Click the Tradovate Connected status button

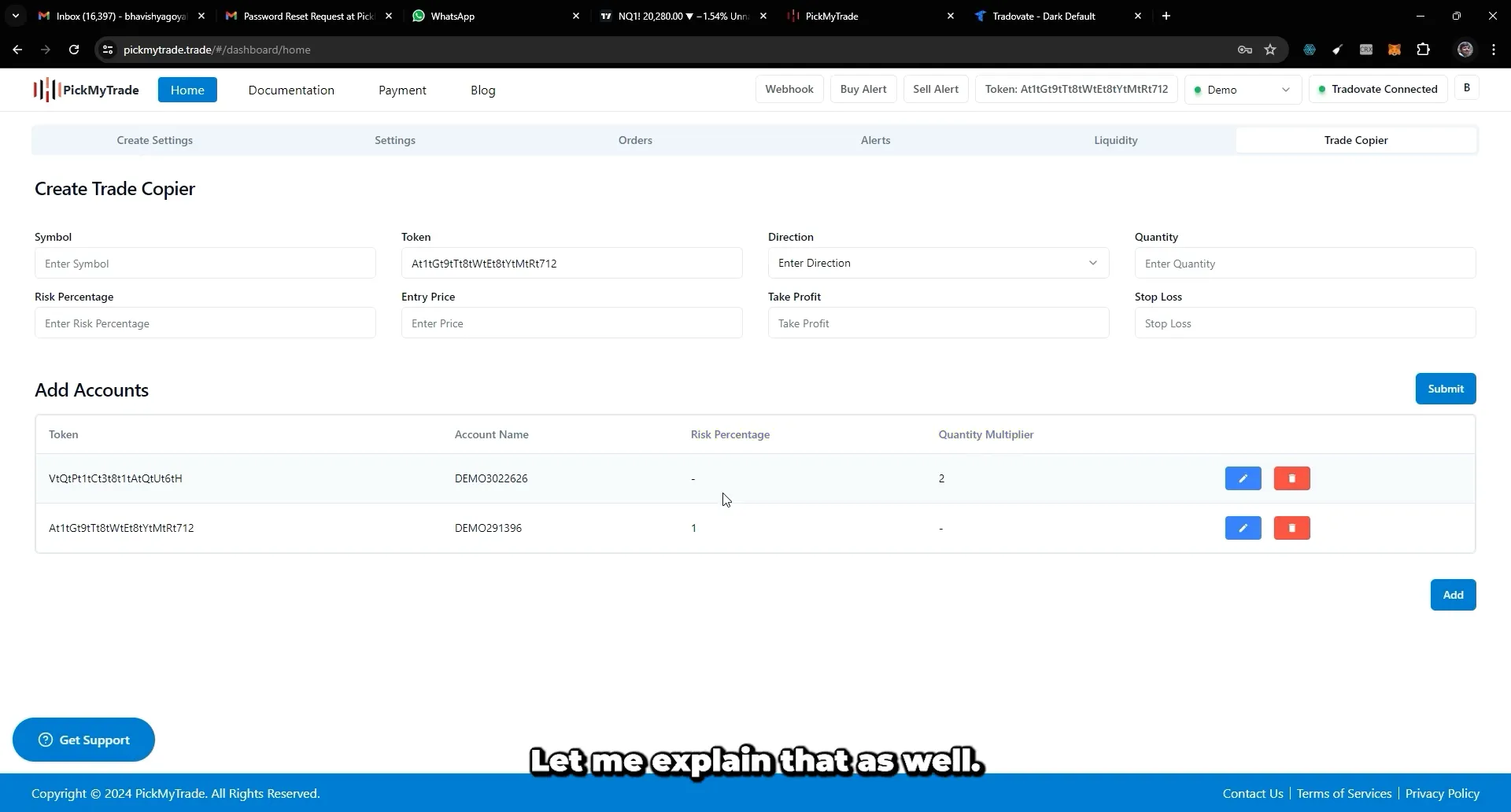pos(1378,89)
